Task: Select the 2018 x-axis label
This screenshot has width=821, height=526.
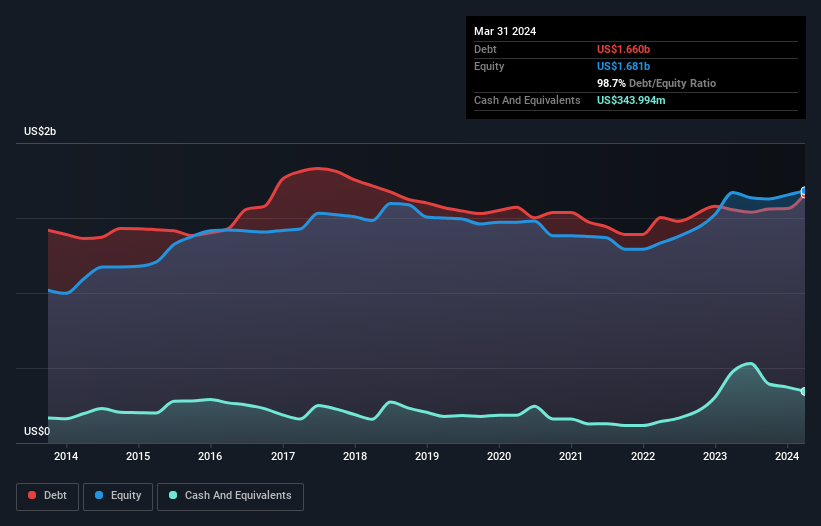Action: [354, 457]
